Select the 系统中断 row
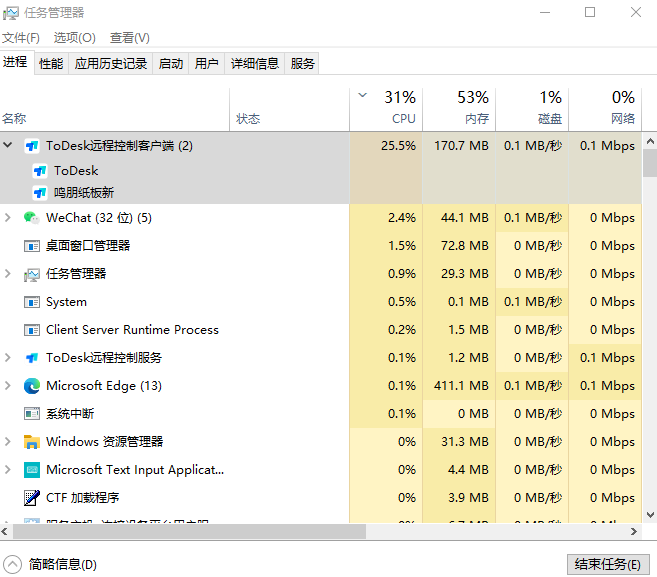This screenshot has width=657, height=577. click(321, 414)
